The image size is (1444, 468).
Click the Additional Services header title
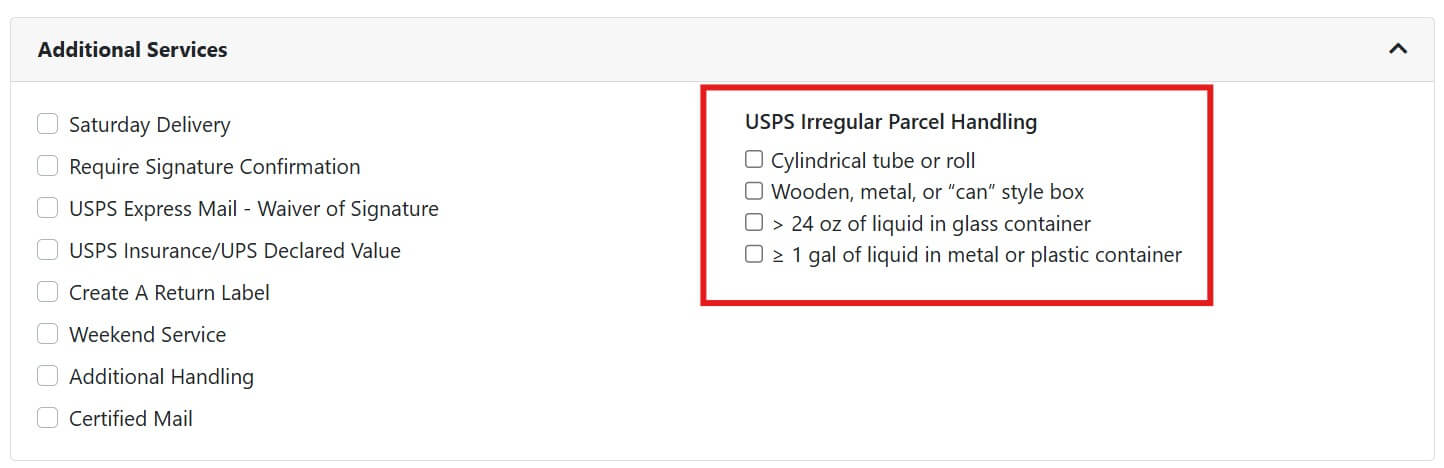pyautogui.click(x=132, y=49)
